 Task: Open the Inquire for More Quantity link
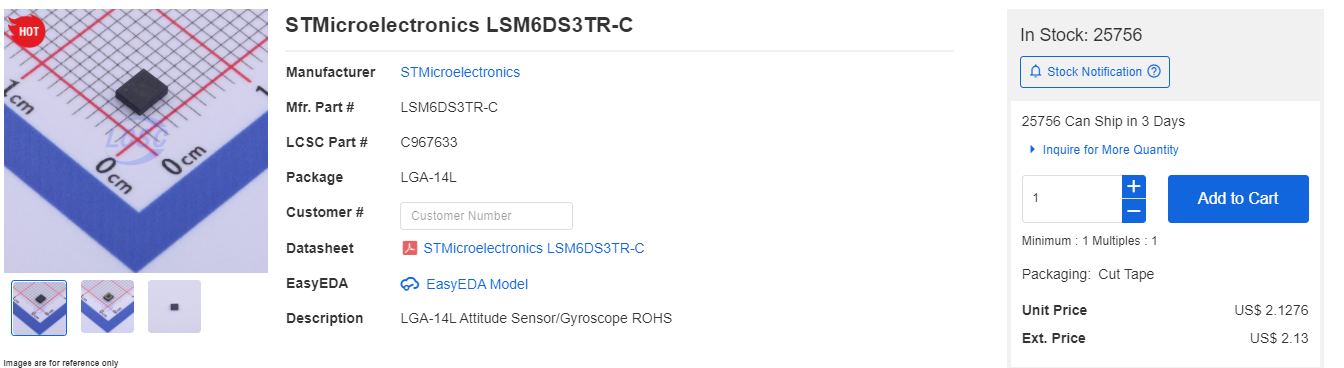[1110, 150]
